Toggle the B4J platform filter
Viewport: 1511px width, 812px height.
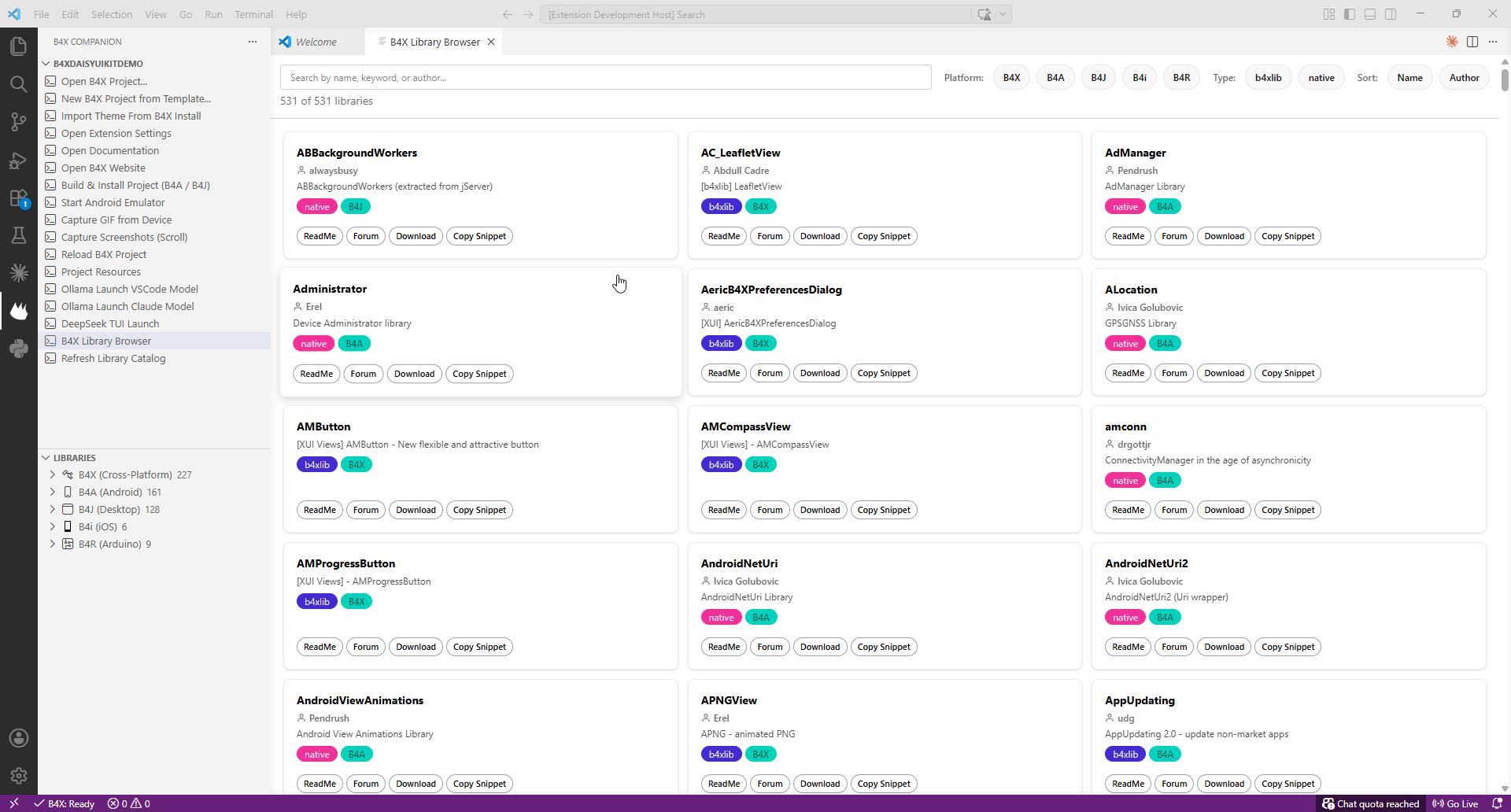coord(1099,78)
